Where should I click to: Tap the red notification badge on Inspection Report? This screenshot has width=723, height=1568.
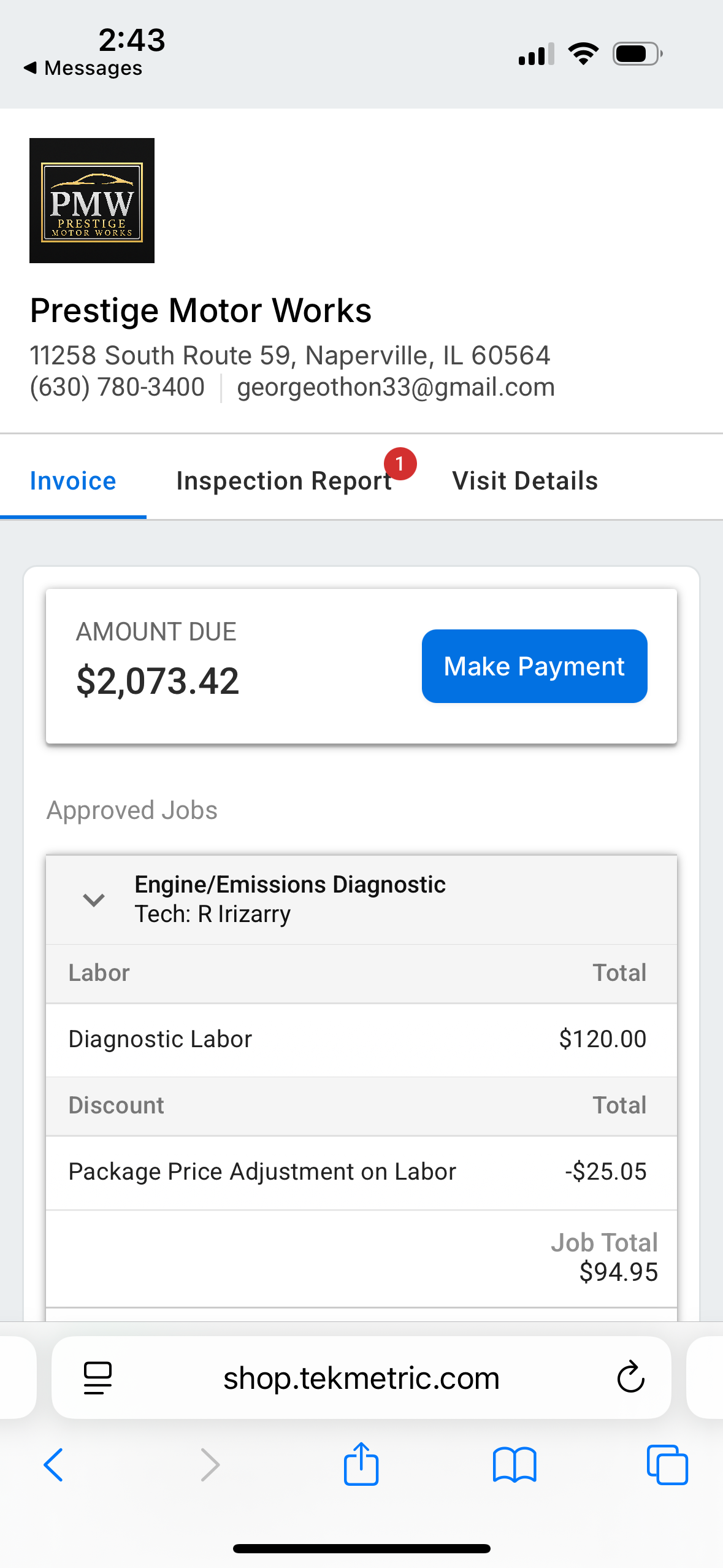click(400, 463)
